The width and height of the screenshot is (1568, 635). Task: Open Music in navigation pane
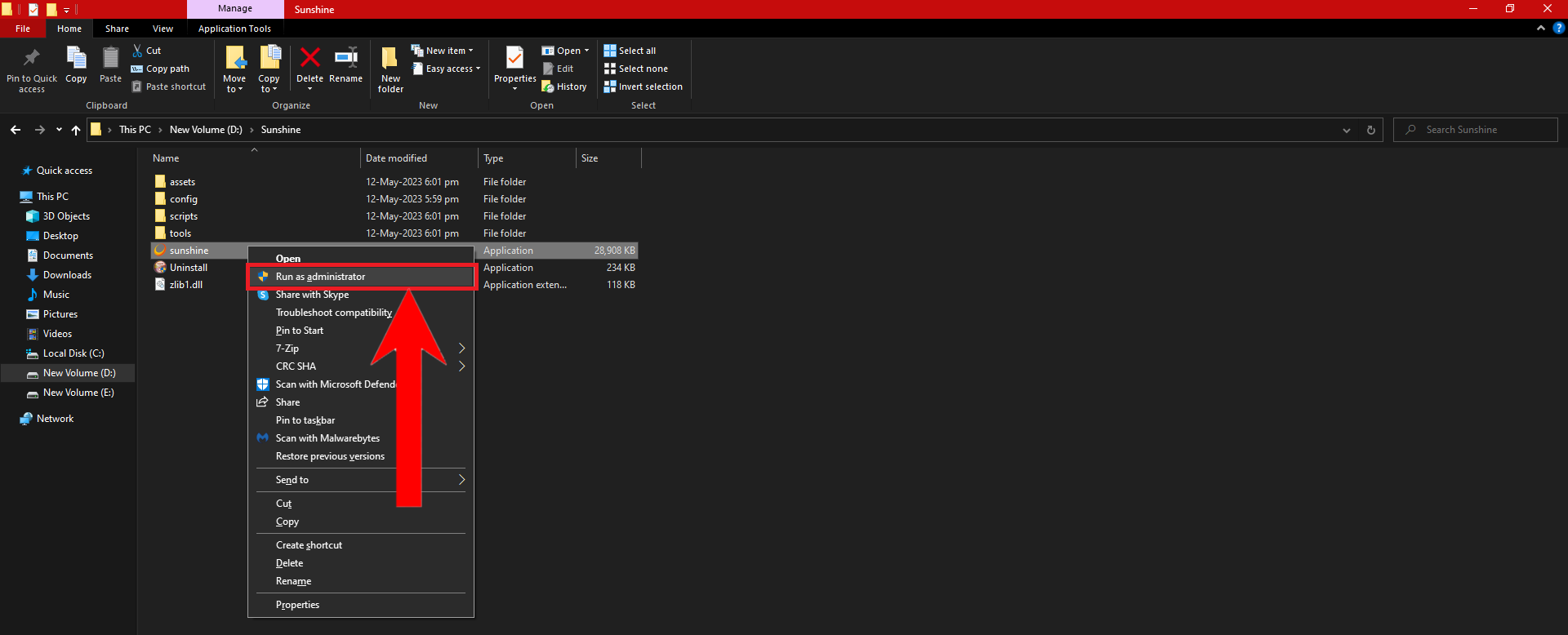(x=56, y=295)
